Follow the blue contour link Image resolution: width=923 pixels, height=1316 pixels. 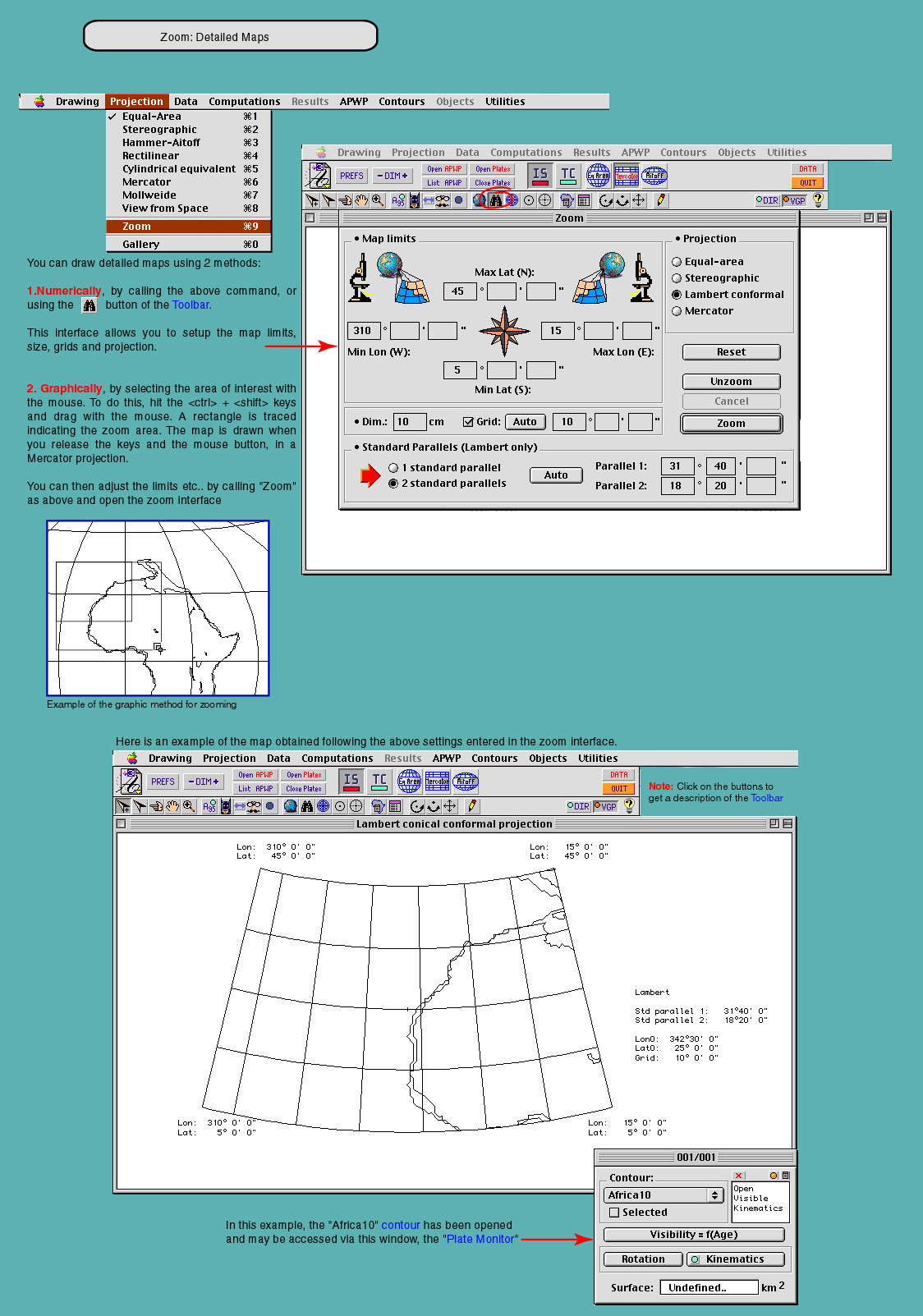point(401,1226)
